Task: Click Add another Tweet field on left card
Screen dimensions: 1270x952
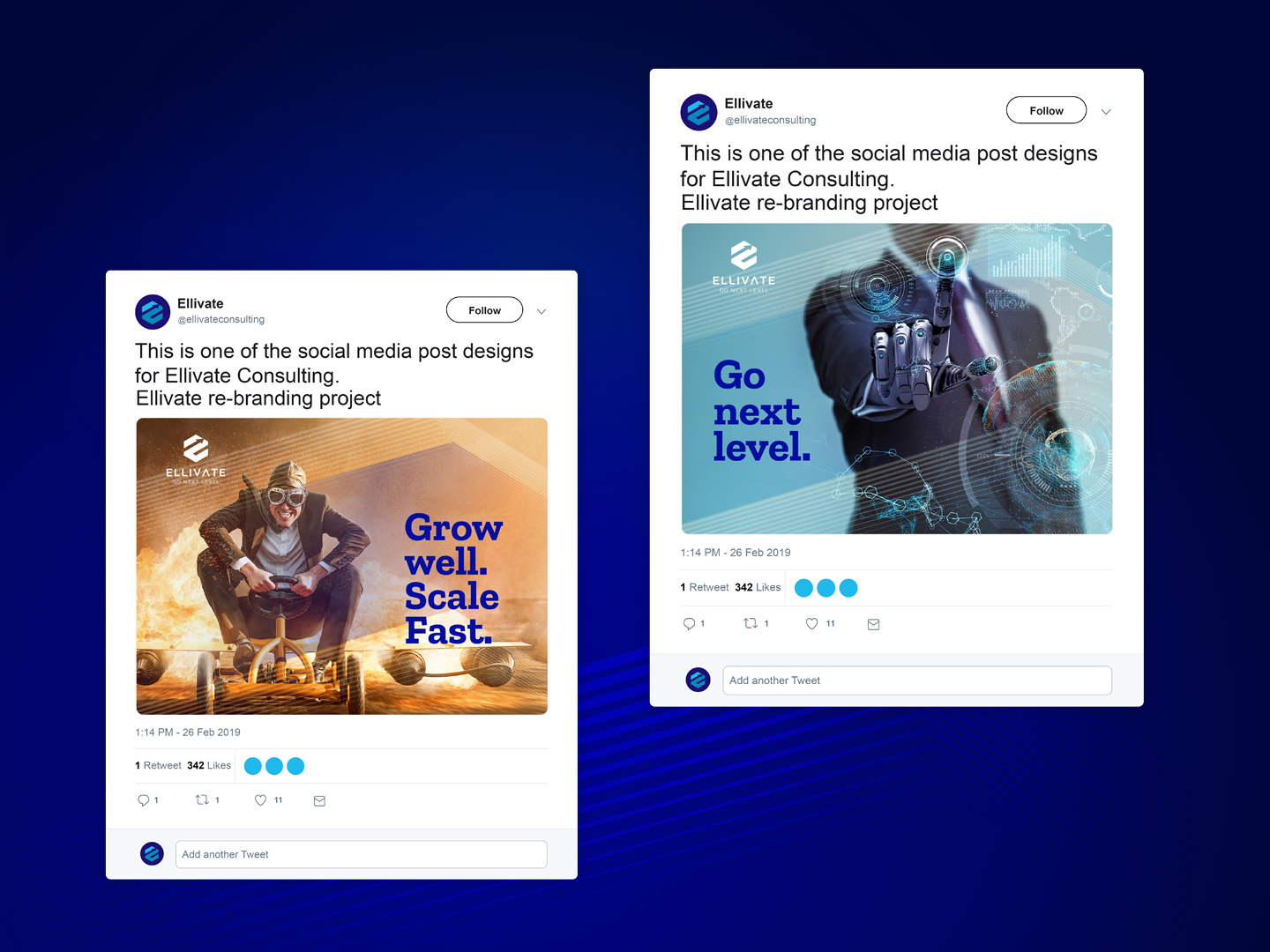Action: pyautogui.click(x=362, y=854)
